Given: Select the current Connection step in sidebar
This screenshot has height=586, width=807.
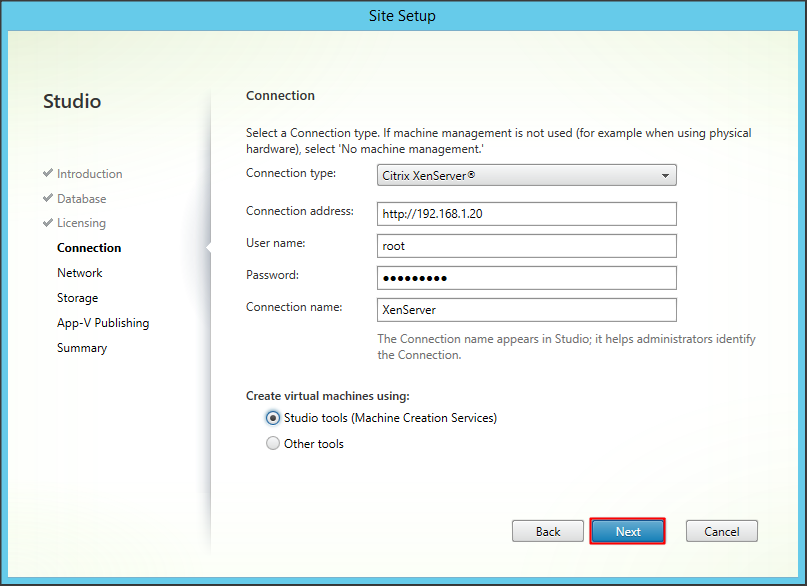Looking at the screenshot, I should (89, 248).
